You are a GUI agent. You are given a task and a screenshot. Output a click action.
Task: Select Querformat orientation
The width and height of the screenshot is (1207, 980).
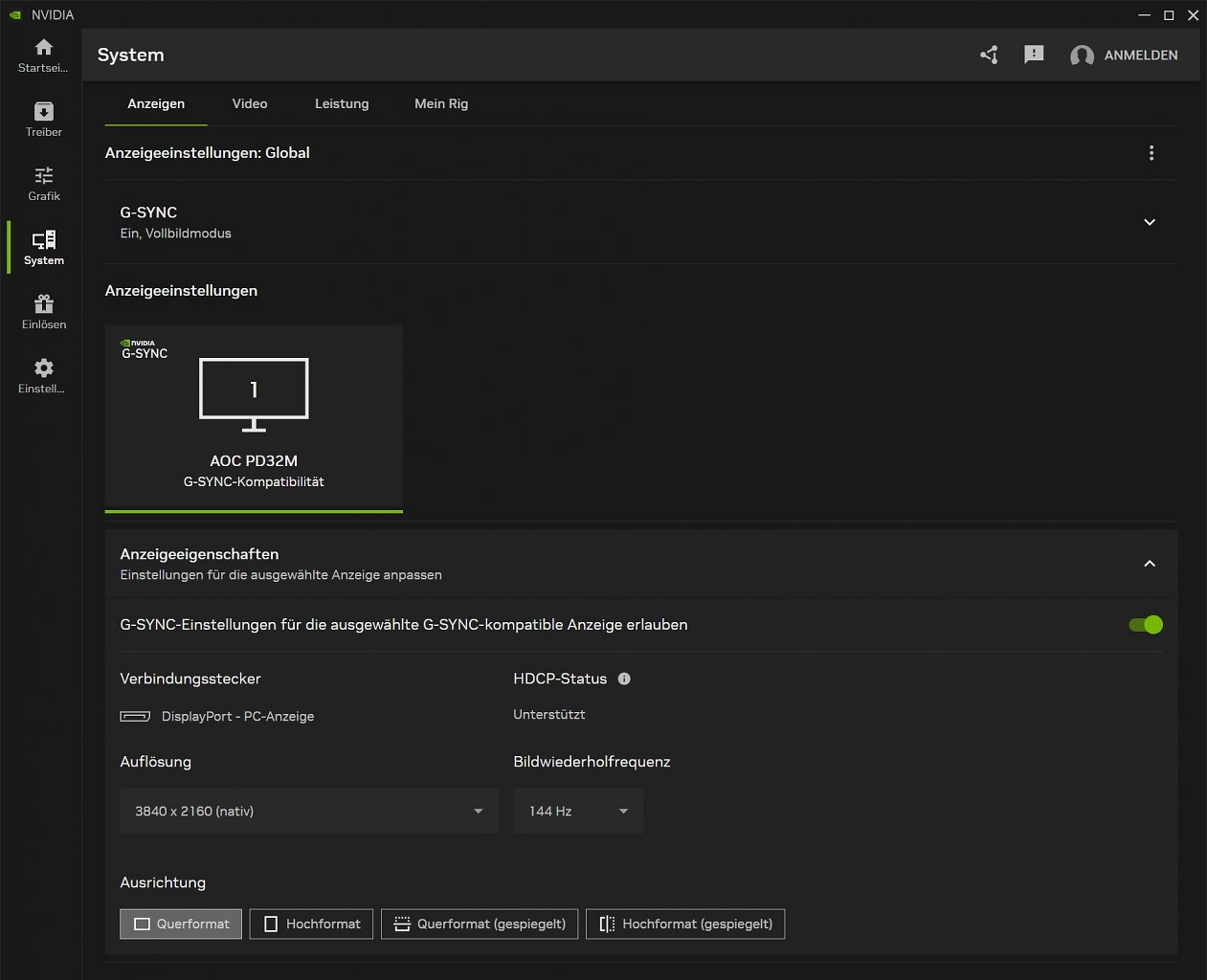pyautogui.click(x=181, y=924)
